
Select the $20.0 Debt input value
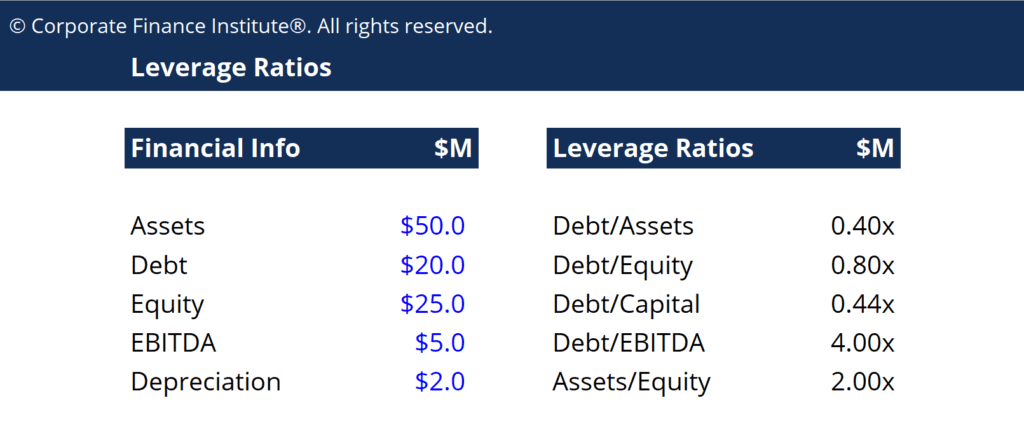432,265
